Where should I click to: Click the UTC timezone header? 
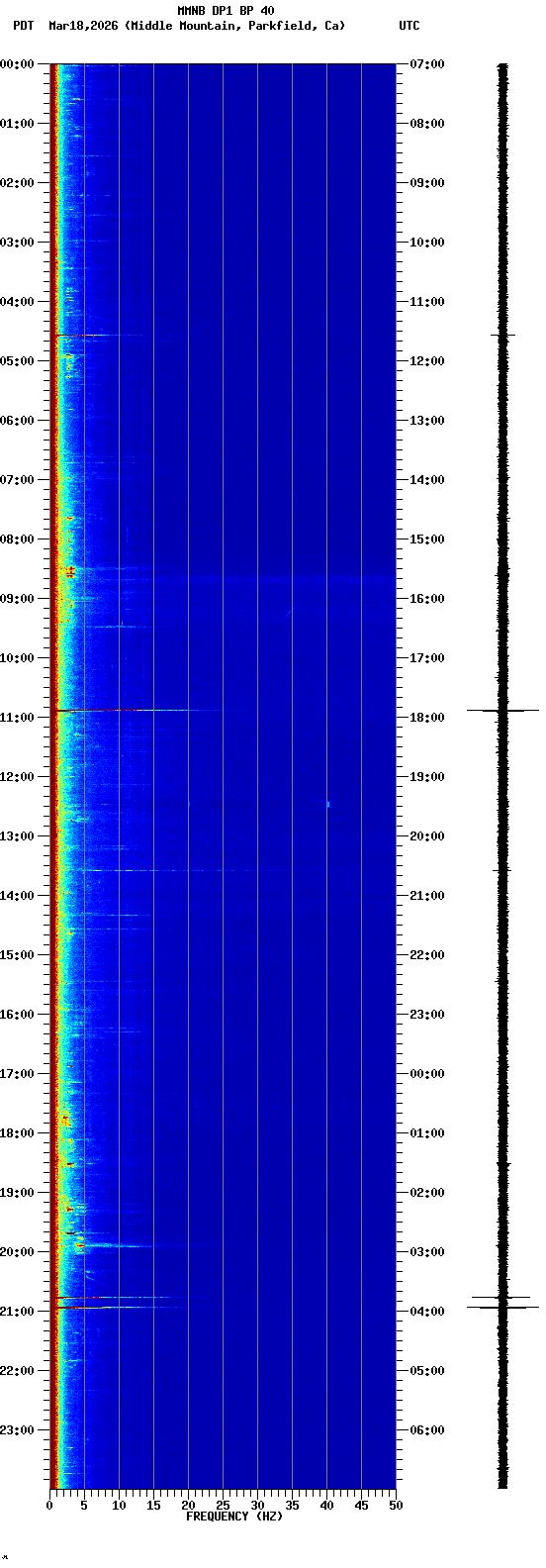[x=409, y=26]
